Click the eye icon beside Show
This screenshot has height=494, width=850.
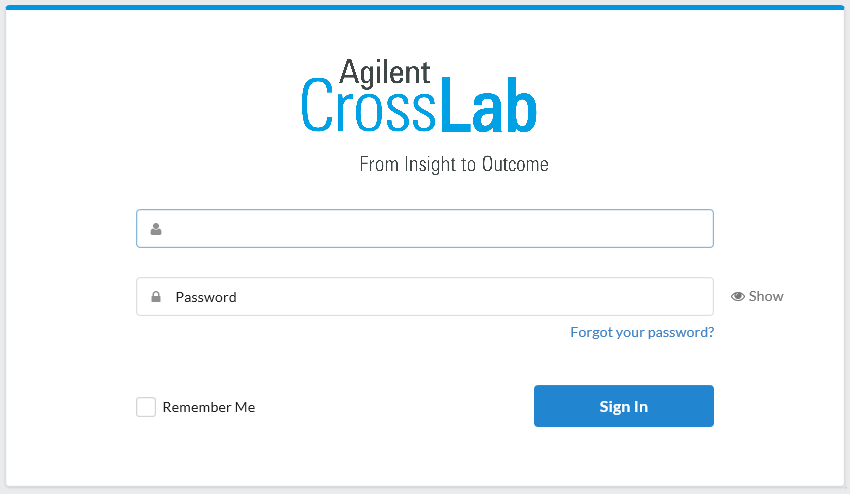coord(738,297)
